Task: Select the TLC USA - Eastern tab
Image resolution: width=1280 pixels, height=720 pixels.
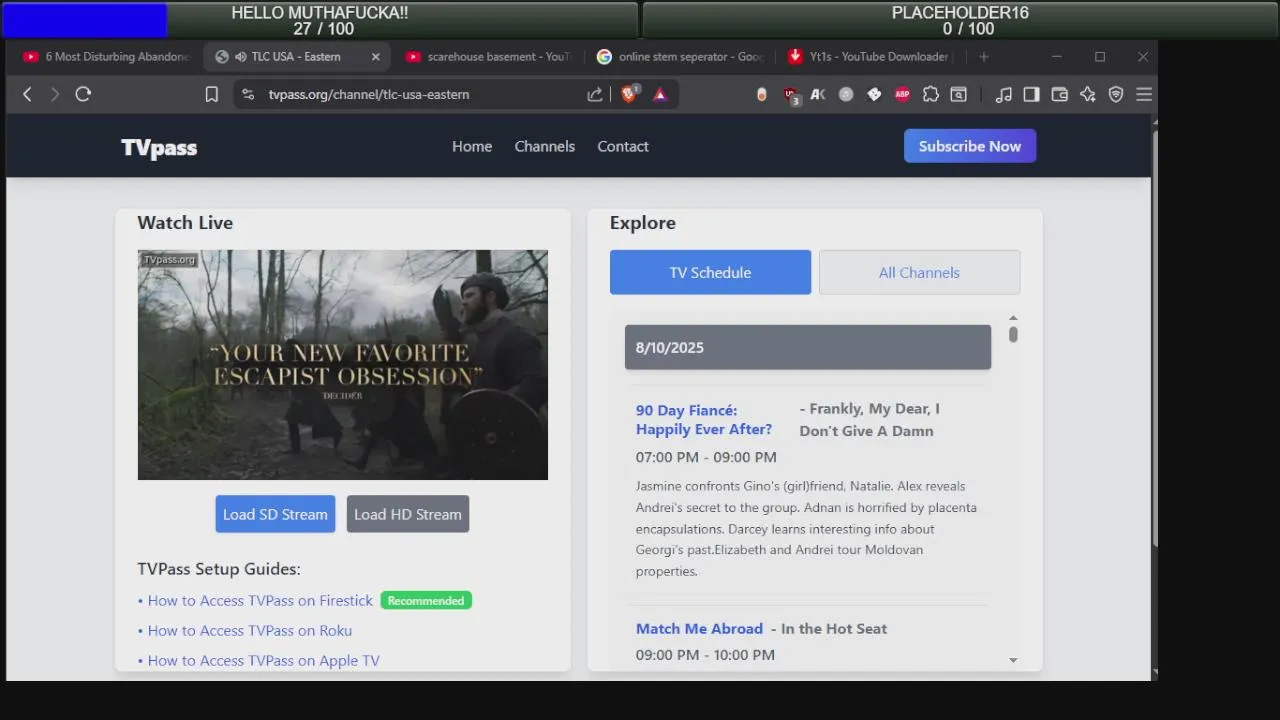Action: click(297, 57)
